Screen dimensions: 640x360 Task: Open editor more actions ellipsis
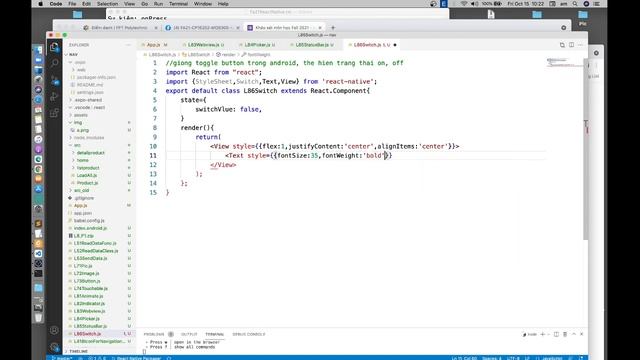tap(580, 45)
